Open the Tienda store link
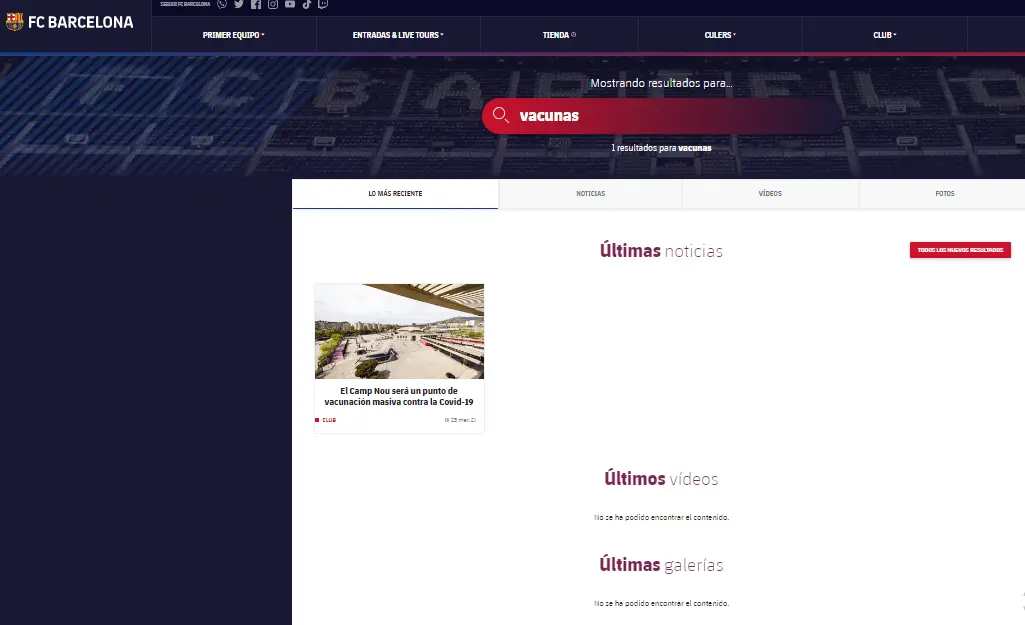Screen dimensions: 1025x625 [559, 35]
